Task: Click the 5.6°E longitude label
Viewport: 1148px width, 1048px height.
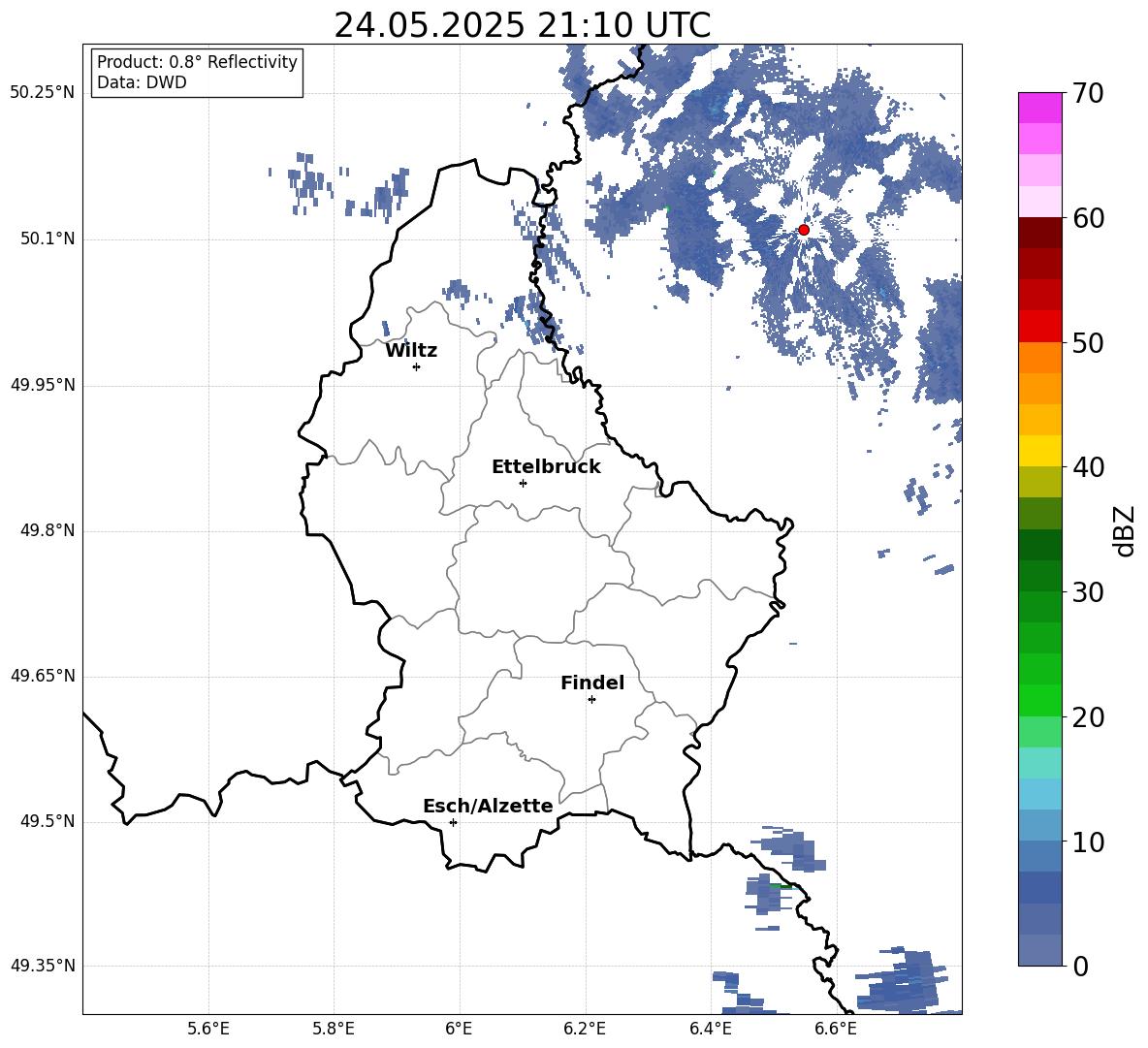Action: pyautogui.click(x=208, y=1029)
